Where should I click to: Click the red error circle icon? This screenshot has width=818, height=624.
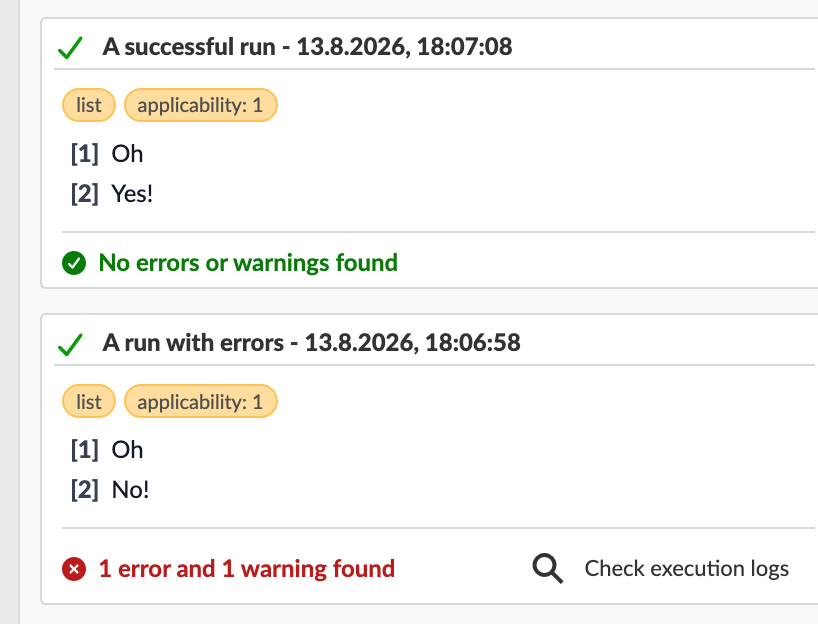click(74, 569)
